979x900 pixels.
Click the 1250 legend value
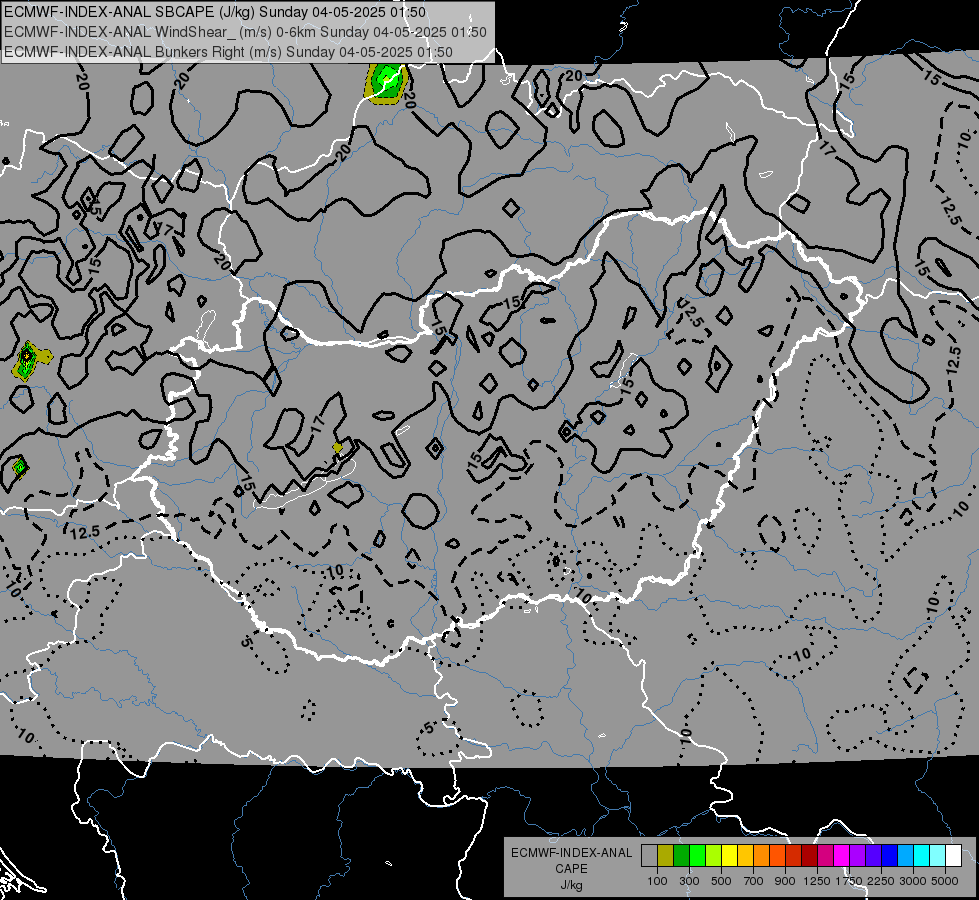pyautogui.click(x=817, y=881)
